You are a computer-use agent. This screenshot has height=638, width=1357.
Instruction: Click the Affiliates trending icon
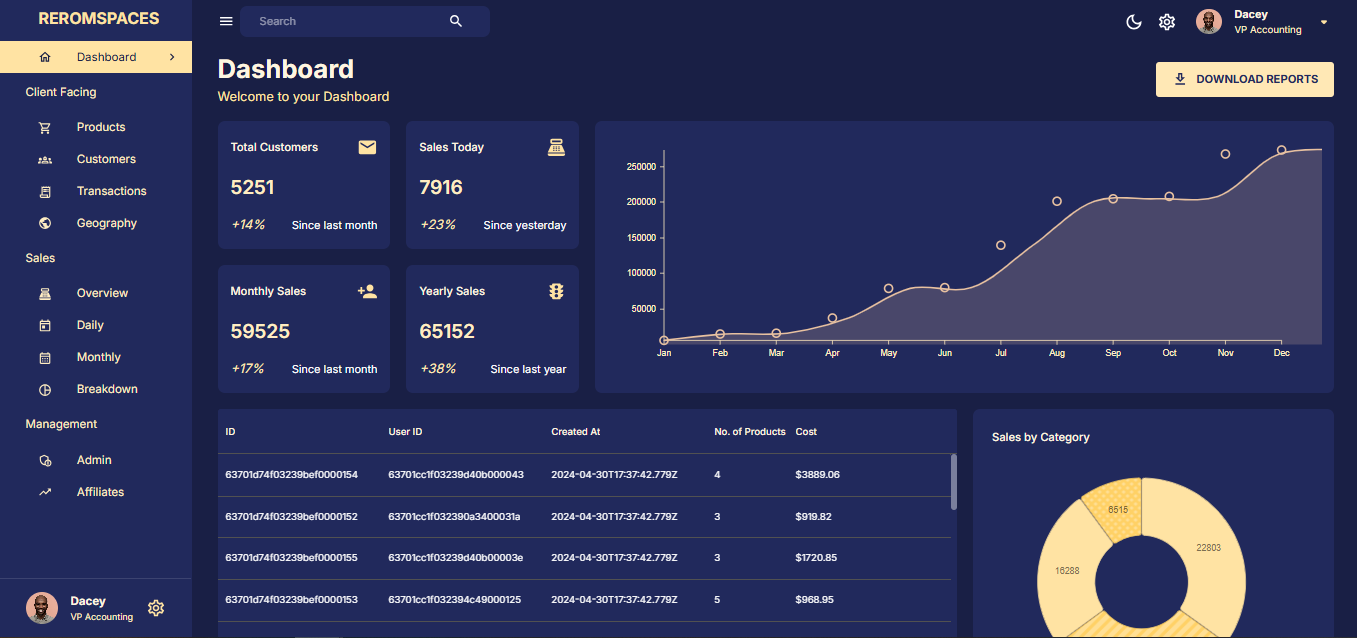coord(45,492)
